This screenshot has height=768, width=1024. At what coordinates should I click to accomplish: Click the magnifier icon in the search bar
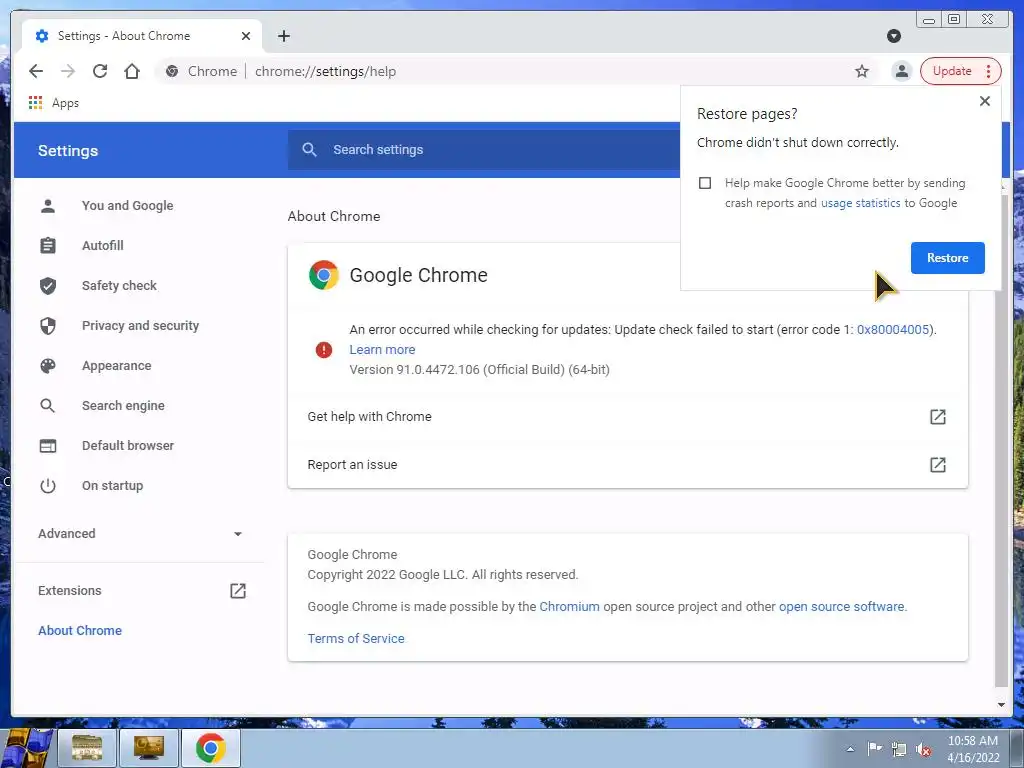310,150
